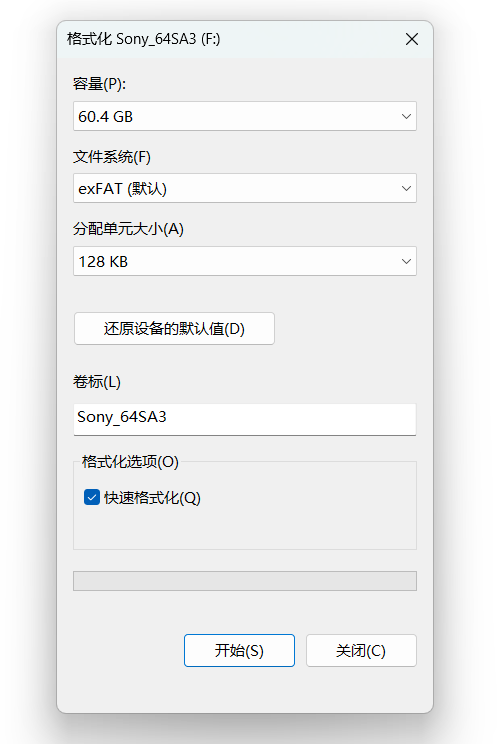
Task: Focus the Sony_64SA3 volume label field
Action: (245, 419)
